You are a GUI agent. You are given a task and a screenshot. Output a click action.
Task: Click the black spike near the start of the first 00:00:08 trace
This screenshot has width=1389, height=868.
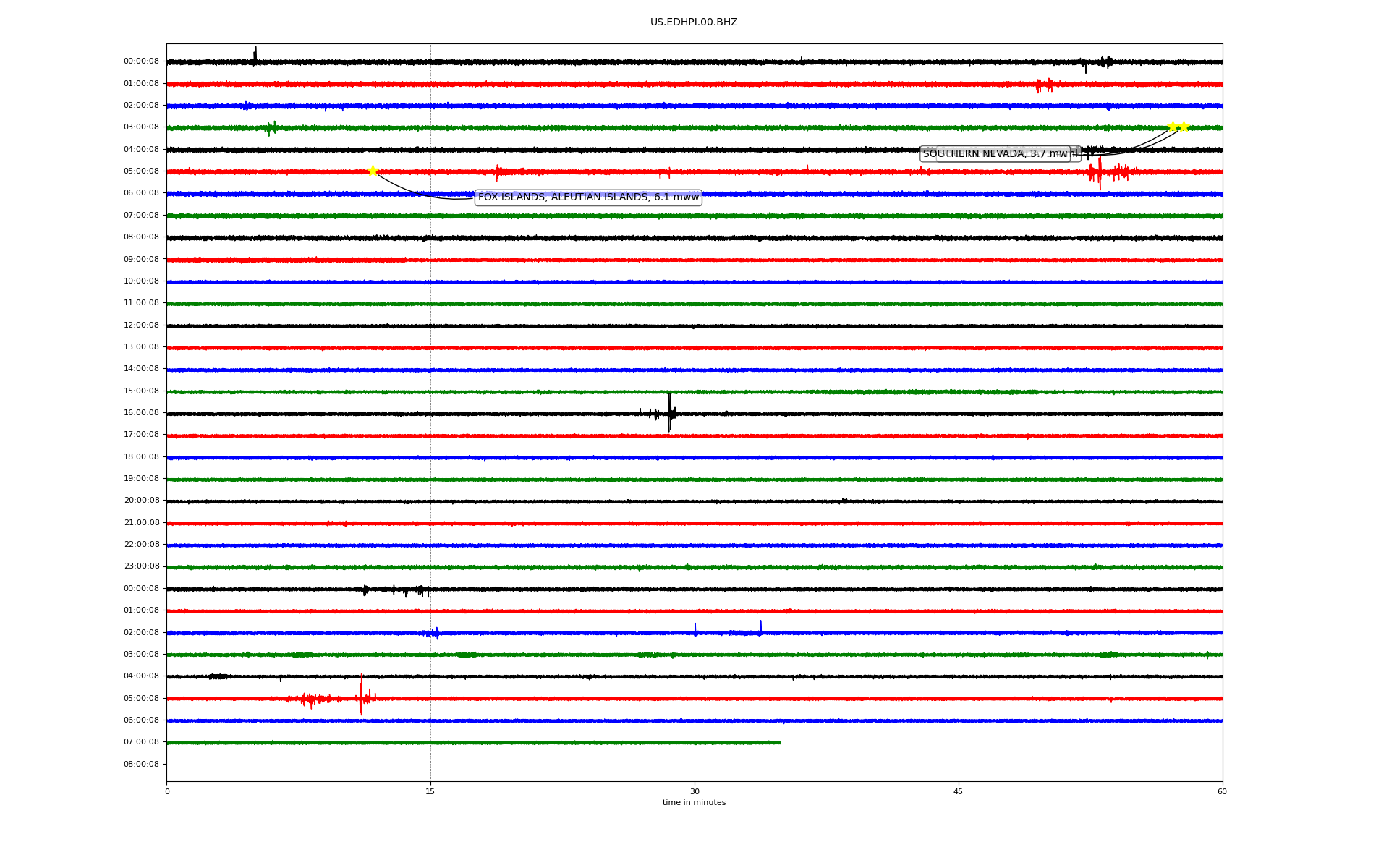pyautogui.click(x=255, y=55)
